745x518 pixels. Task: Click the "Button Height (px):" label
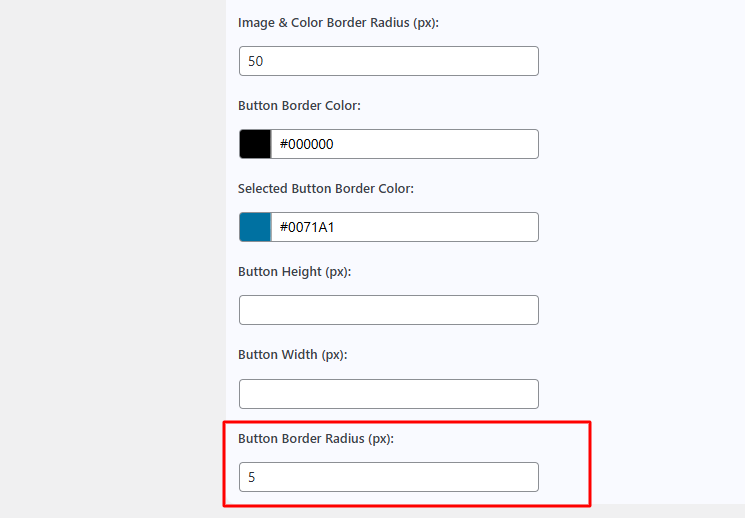click(x=295, y=271)
